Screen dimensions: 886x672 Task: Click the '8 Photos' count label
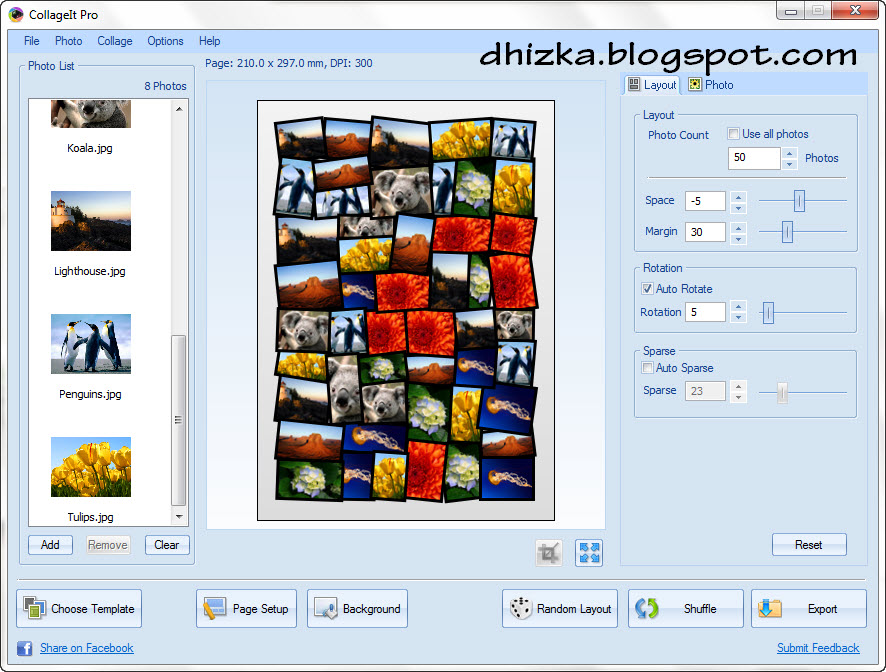165,86
